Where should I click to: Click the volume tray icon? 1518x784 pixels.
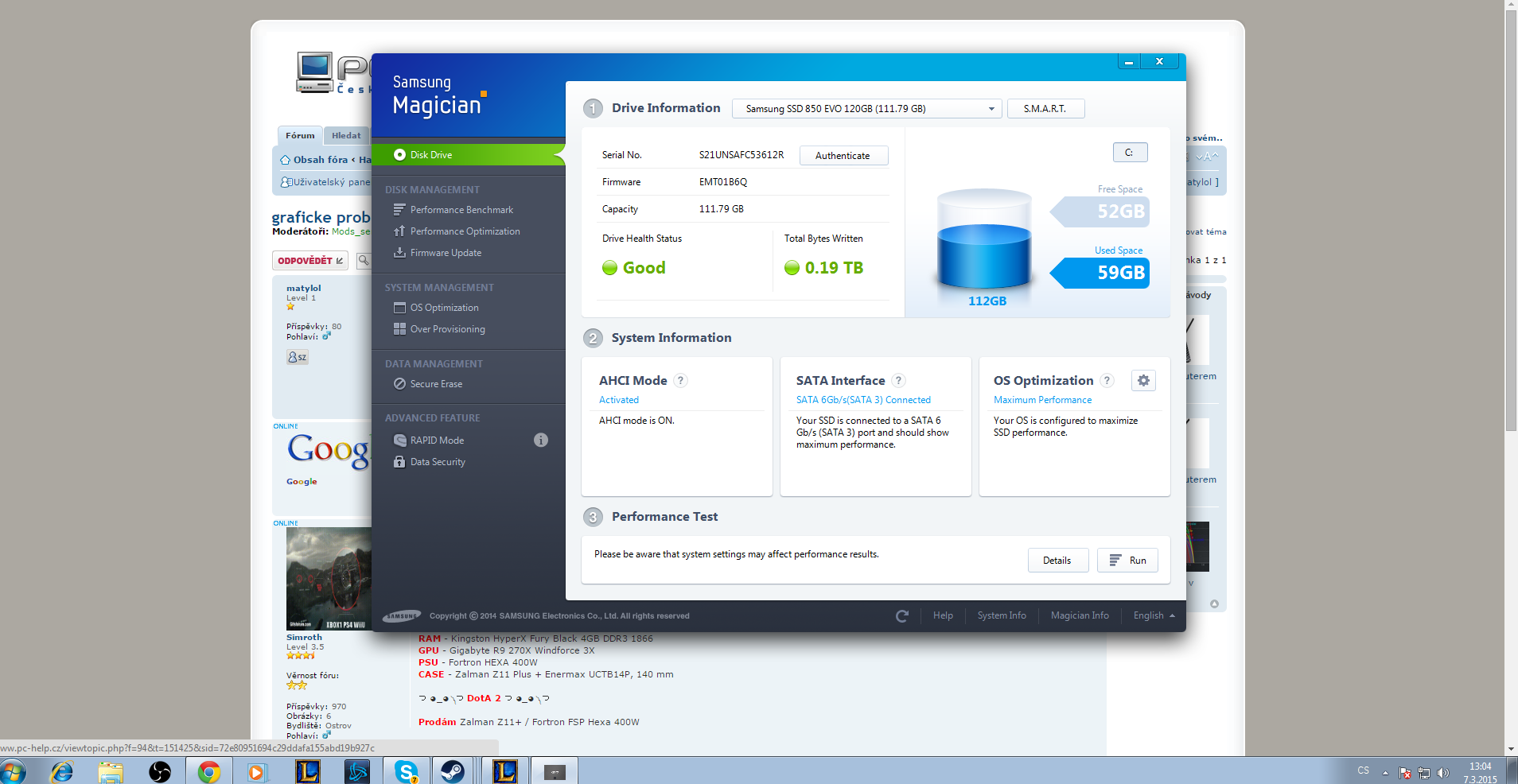[x=1444, y=773]
